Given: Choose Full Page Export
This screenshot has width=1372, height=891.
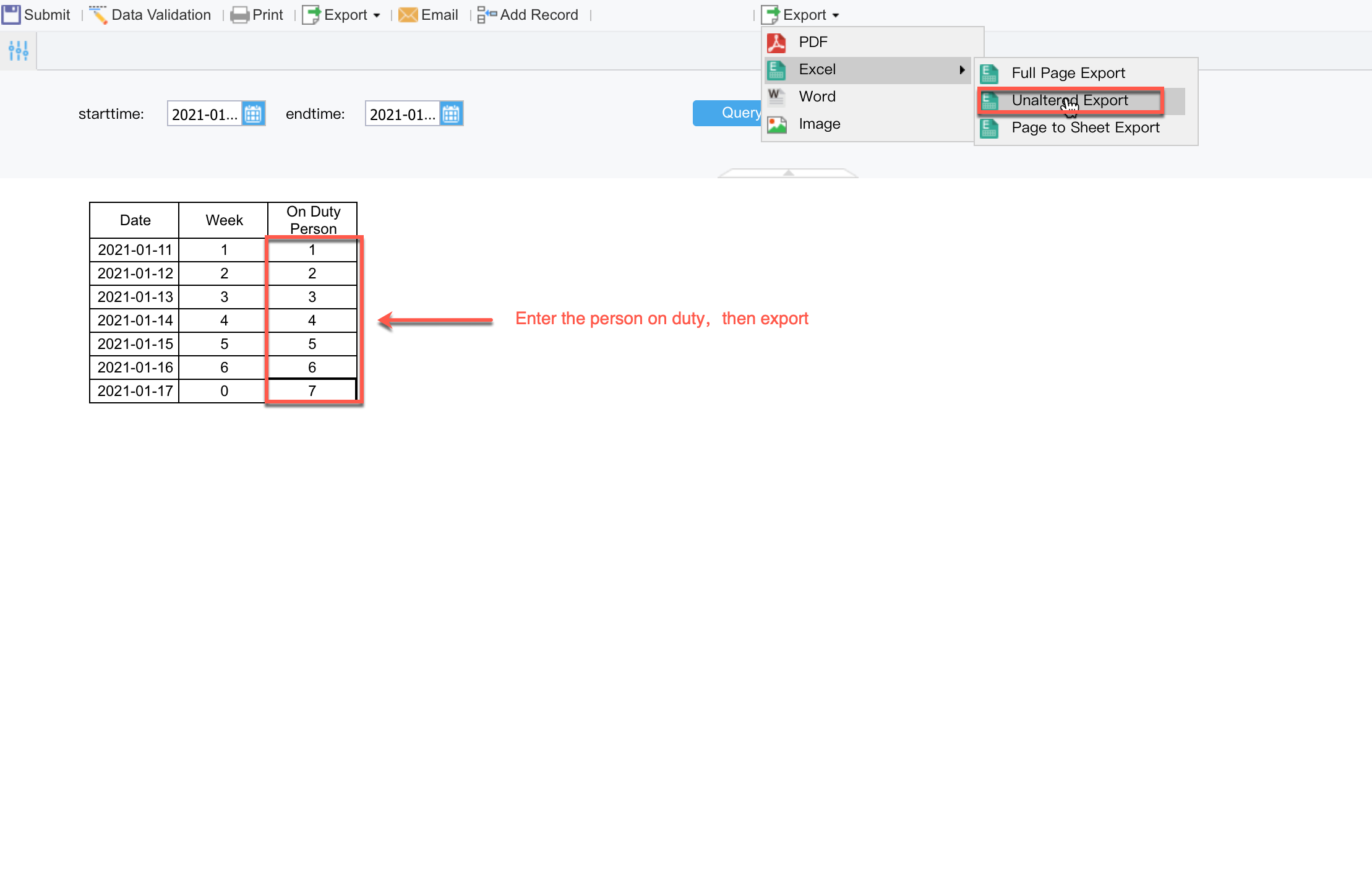Looking at the screenshot, I should point(1068,72).
